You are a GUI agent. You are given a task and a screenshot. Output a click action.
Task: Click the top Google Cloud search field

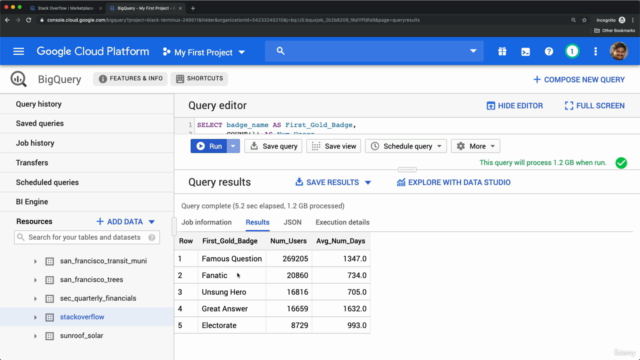click(x=374, y=51)
